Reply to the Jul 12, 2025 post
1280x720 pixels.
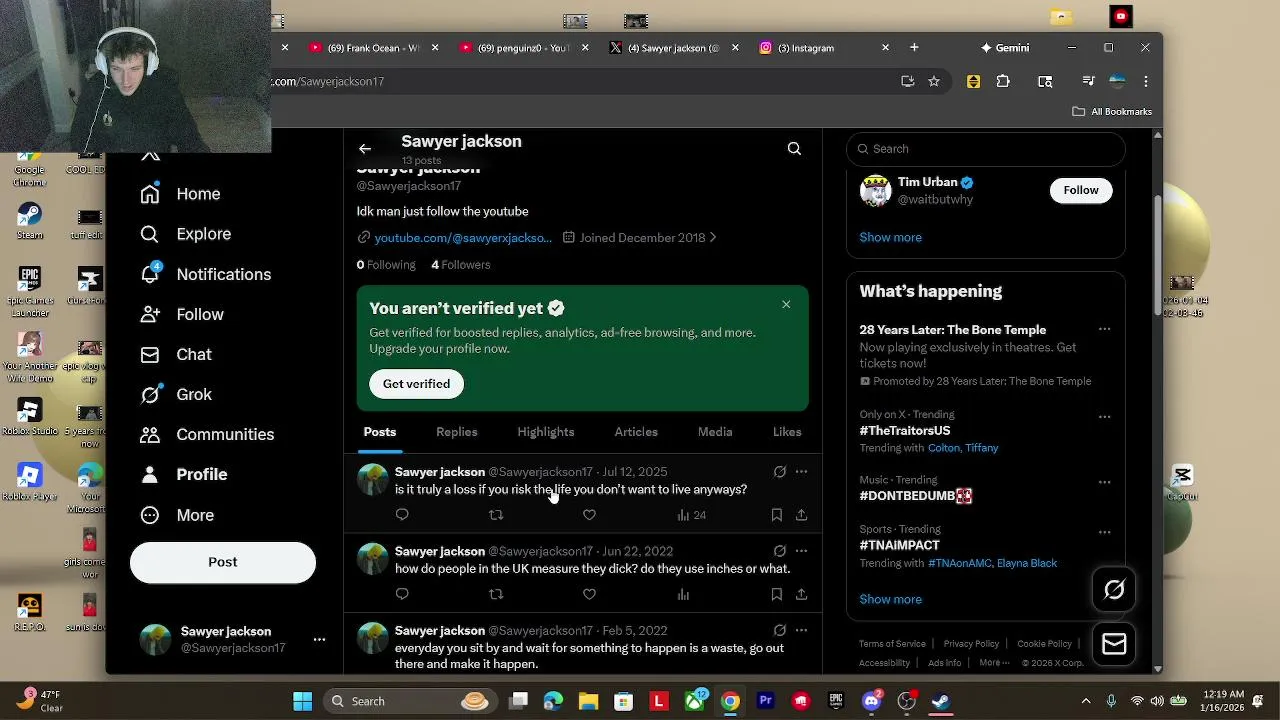point(402,515)
